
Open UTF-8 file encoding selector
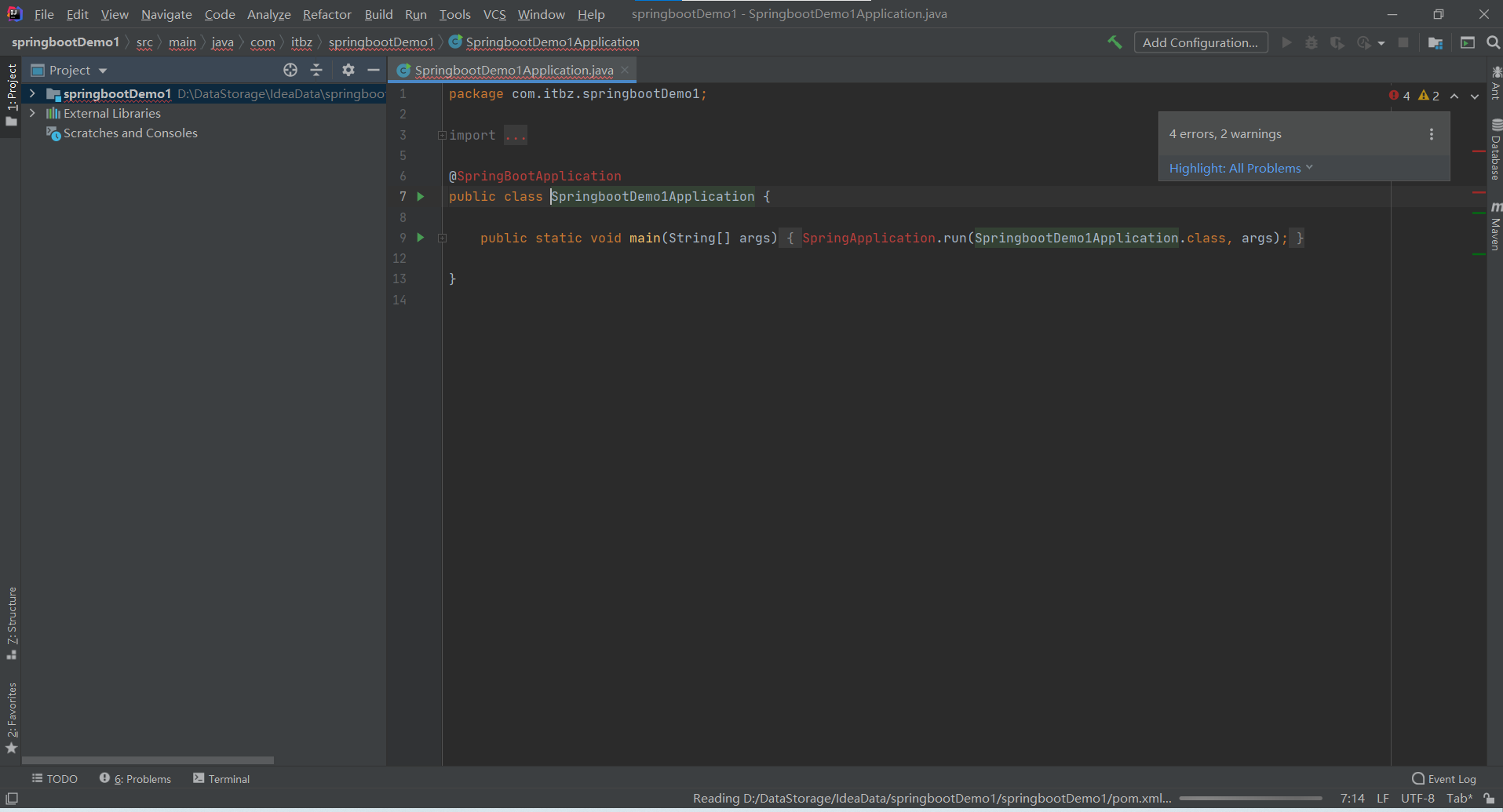point(1417,799)
